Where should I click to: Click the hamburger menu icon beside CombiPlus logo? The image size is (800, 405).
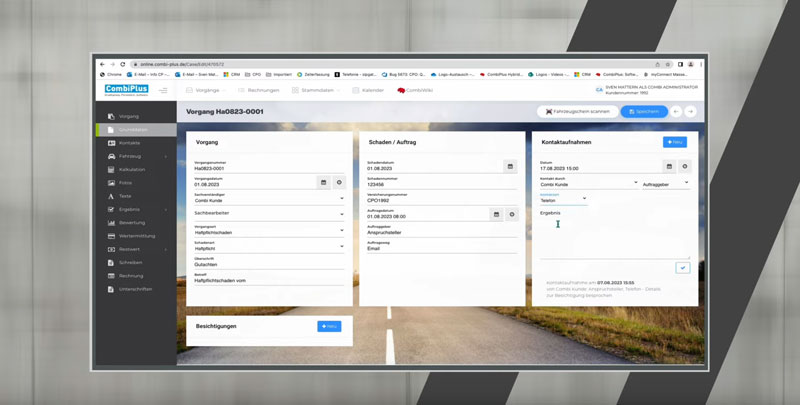pyautogui.click(x=164, y=90)
